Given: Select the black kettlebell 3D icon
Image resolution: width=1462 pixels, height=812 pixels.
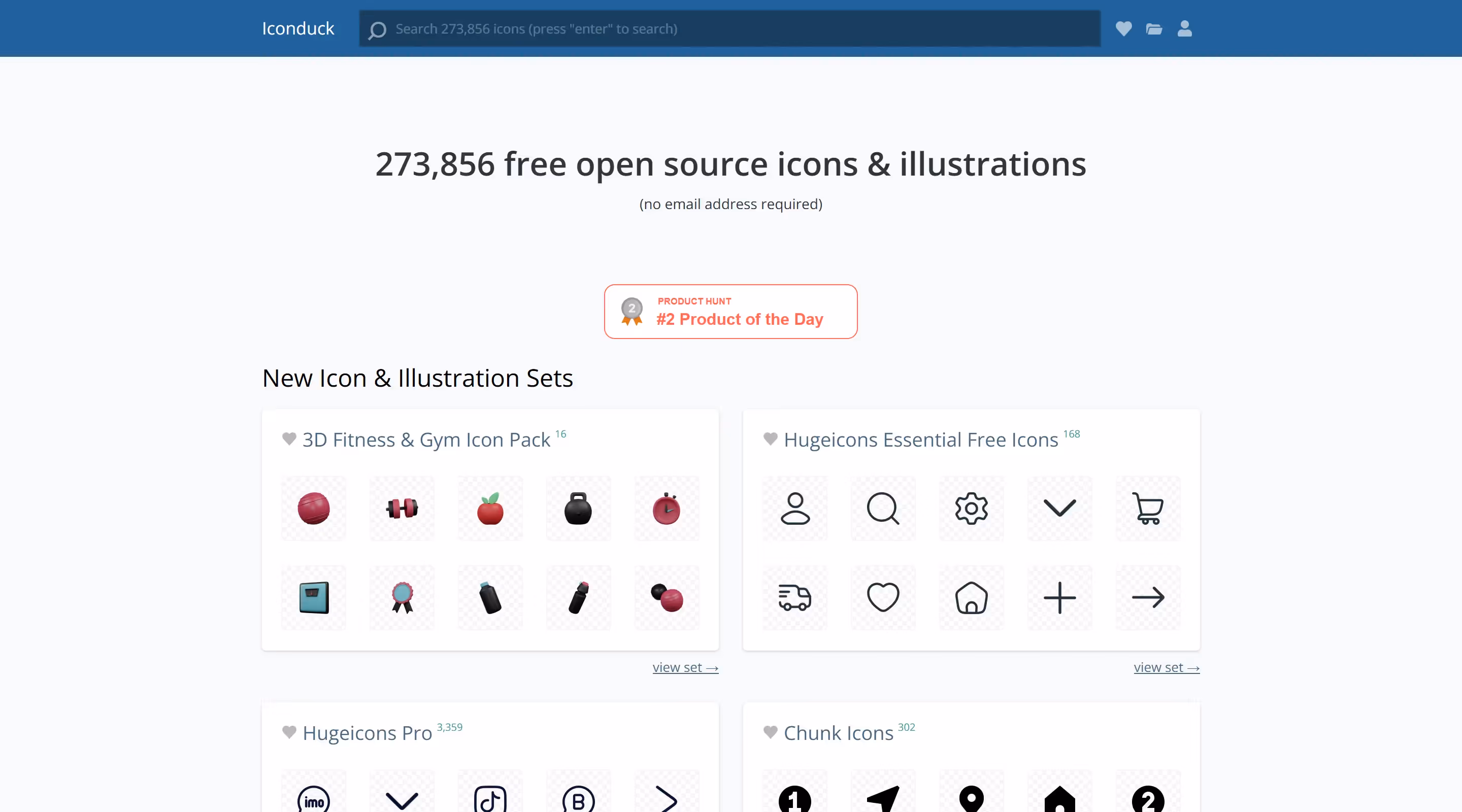Looking at the screenshot, I should click(578, 509).
